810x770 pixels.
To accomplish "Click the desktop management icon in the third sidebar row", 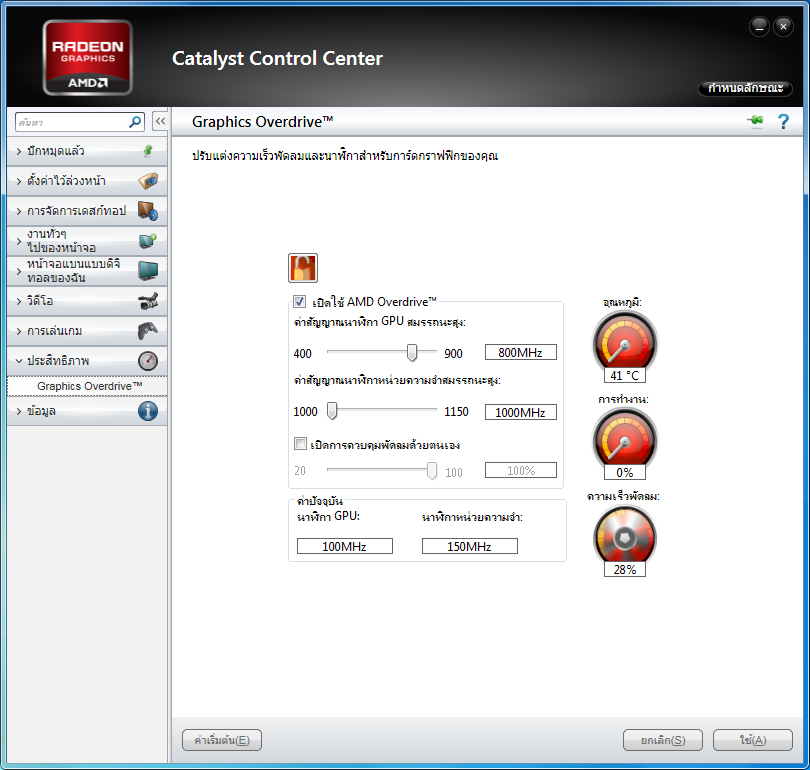I will tap(148, 211).
